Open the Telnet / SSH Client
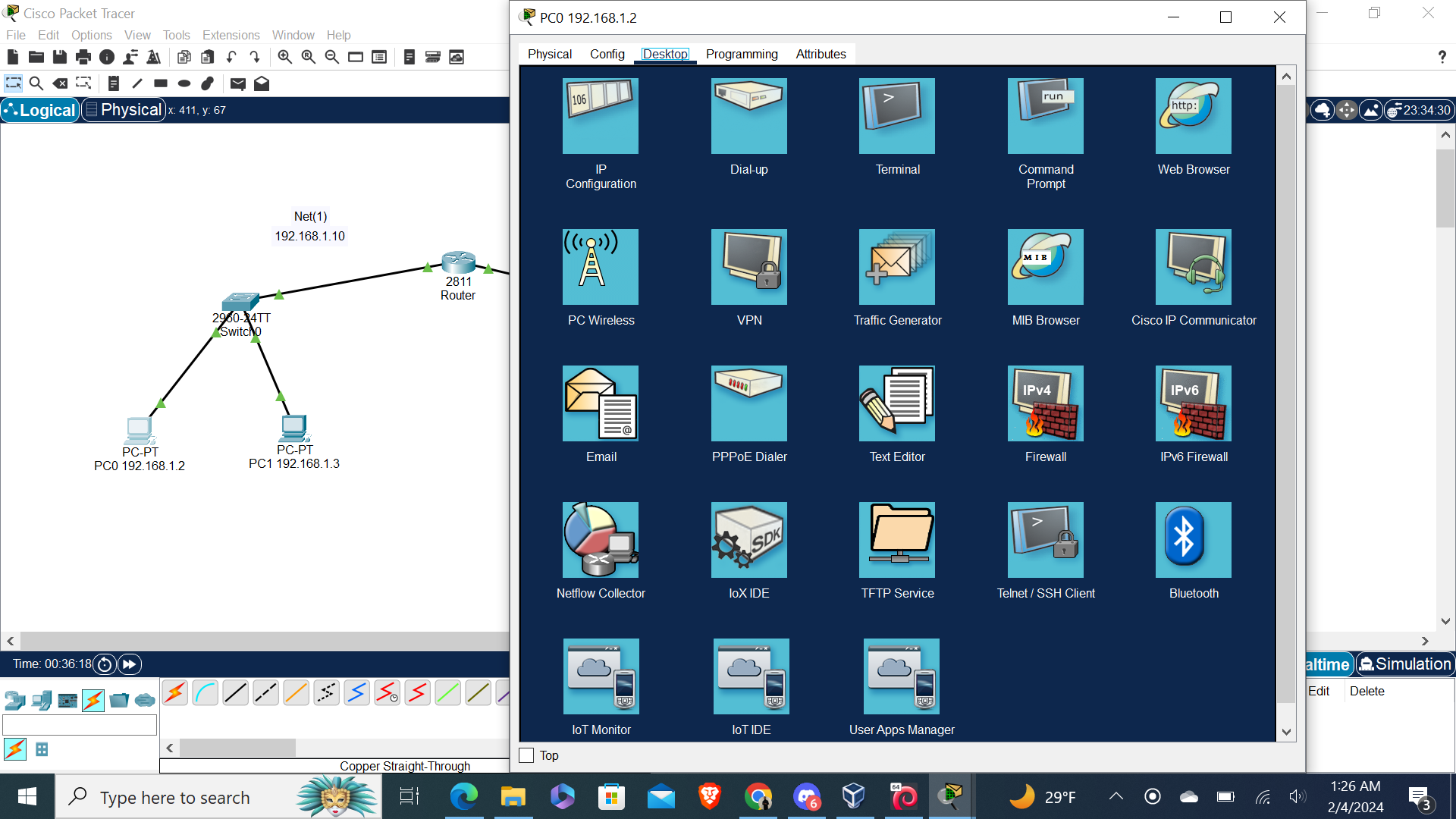This screenshot has width=1456, height=819. [1045, 541]
